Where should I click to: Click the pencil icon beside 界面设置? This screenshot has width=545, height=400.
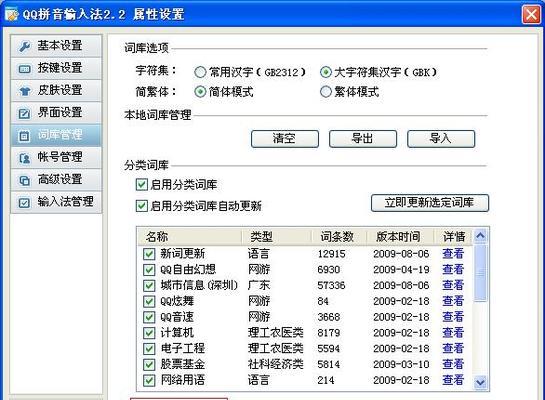[x=24, y=113]
